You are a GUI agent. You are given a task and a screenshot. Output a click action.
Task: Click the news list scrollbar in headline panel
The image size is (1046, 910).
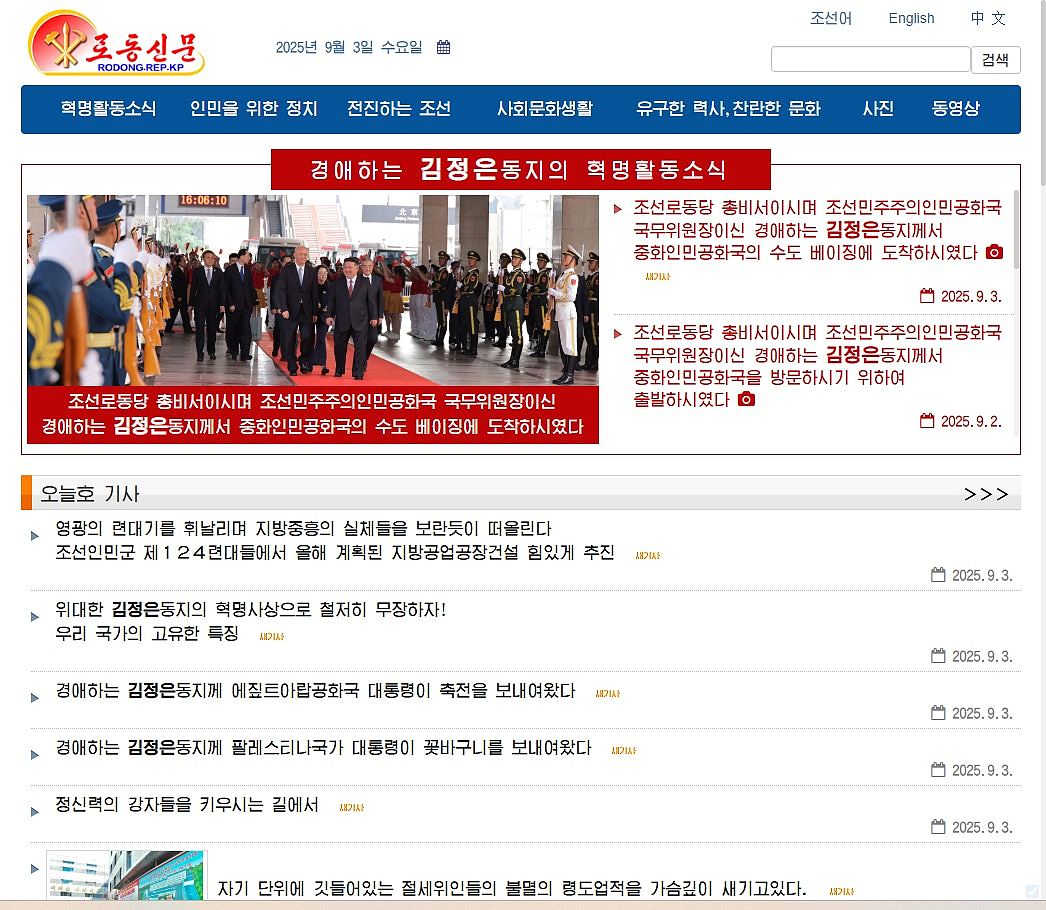click(x=1016, y=230)
